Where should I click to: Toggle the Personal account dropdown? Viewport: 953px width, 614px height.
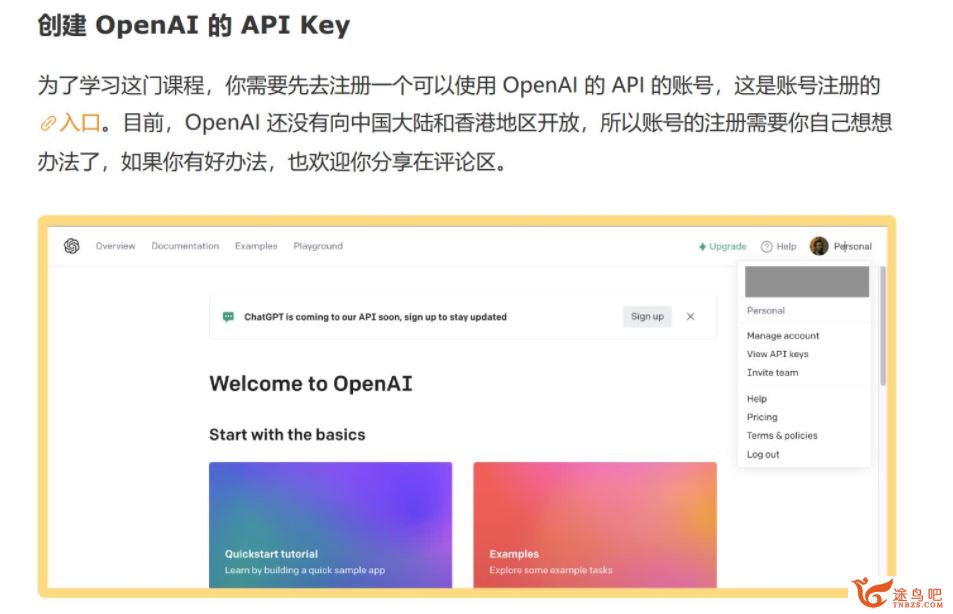pos(853,246)
